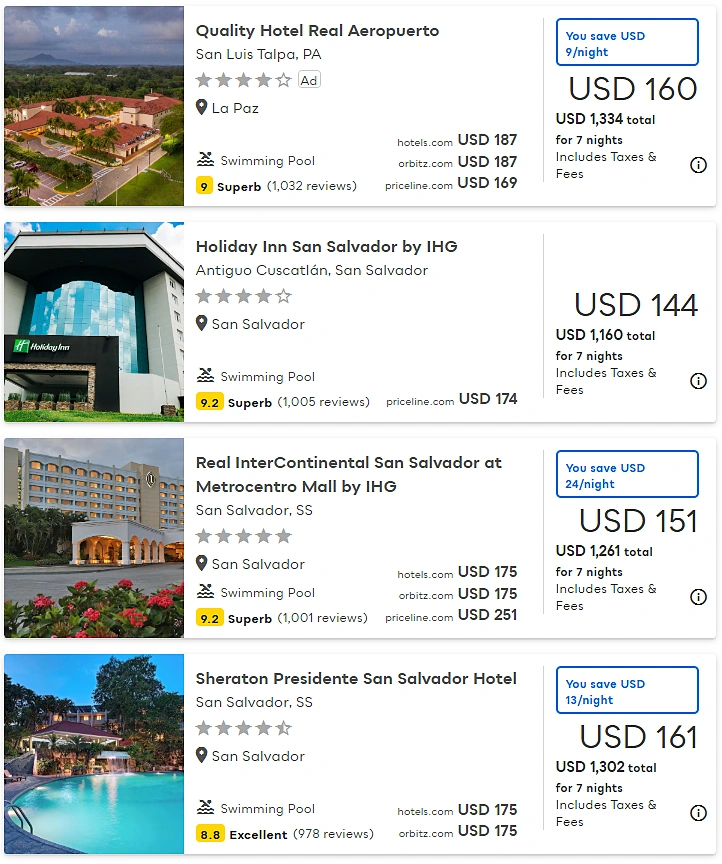Open Quality Hotel Real Aeropuerto listing title
722x864 pixels.
pyautogui.click(x=317, y=31)
